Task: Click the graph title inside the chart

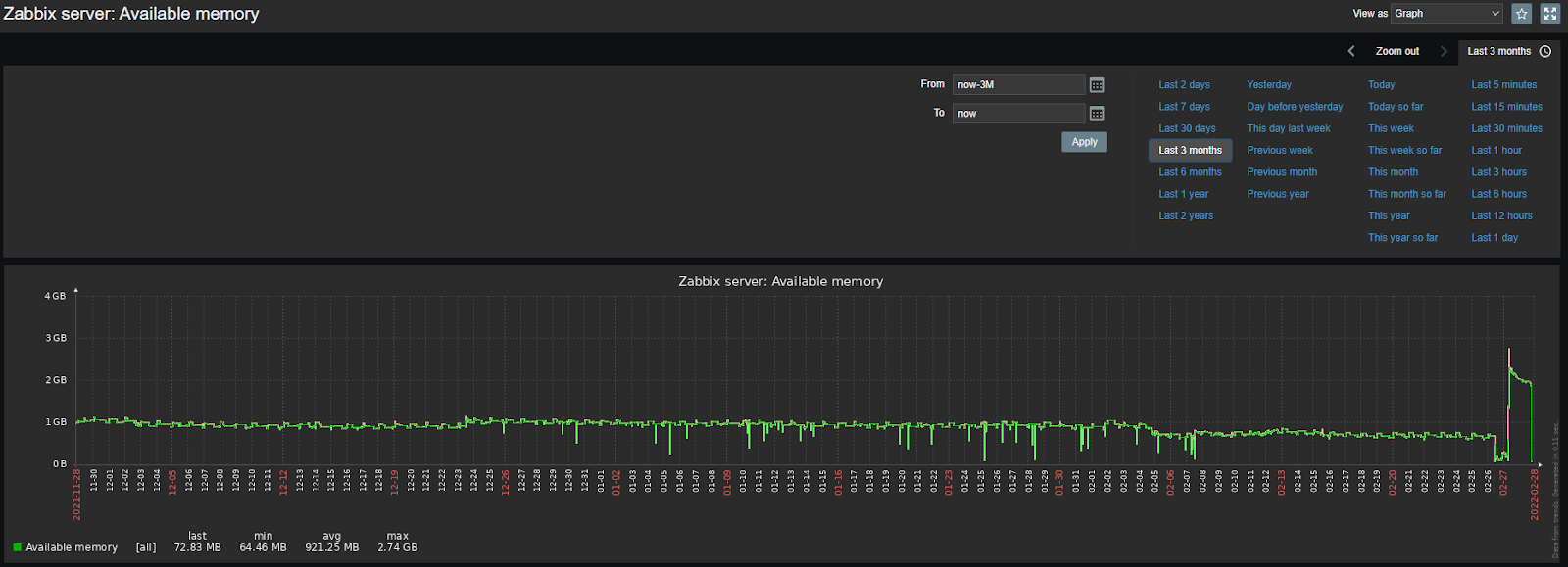Action: click(780, 281)
